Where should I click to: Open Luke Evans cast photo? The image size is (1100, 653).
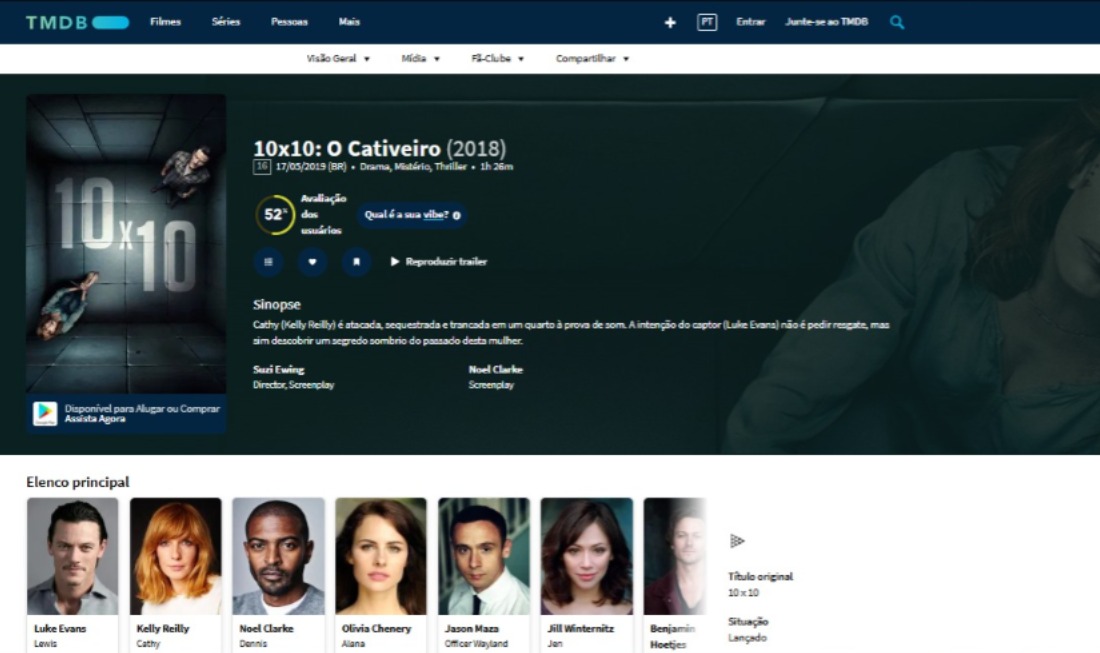[x=72, y=556]
